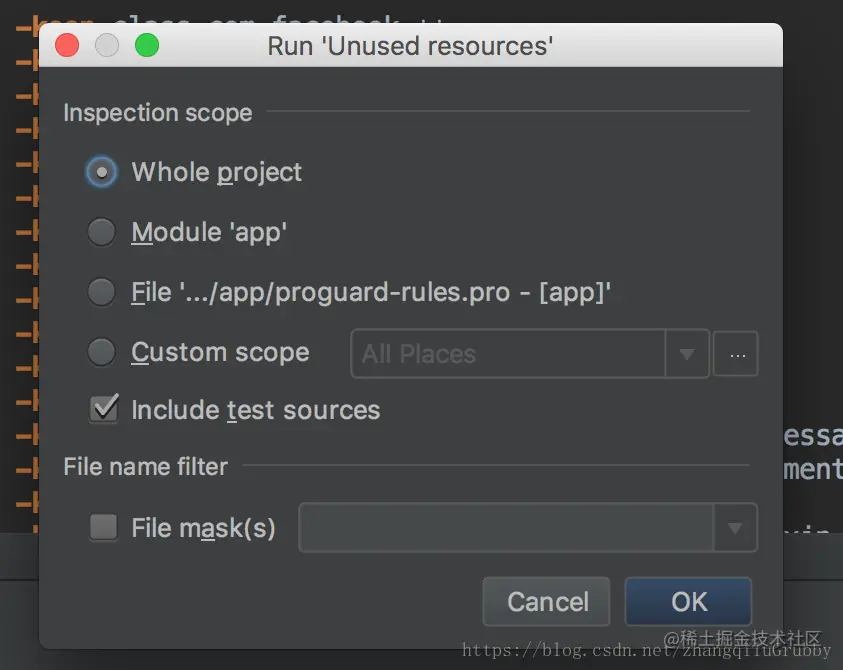This screenshot has width=843, height=670.
Task: Click the code editor behind the dialog
Action: coord(810,450)
